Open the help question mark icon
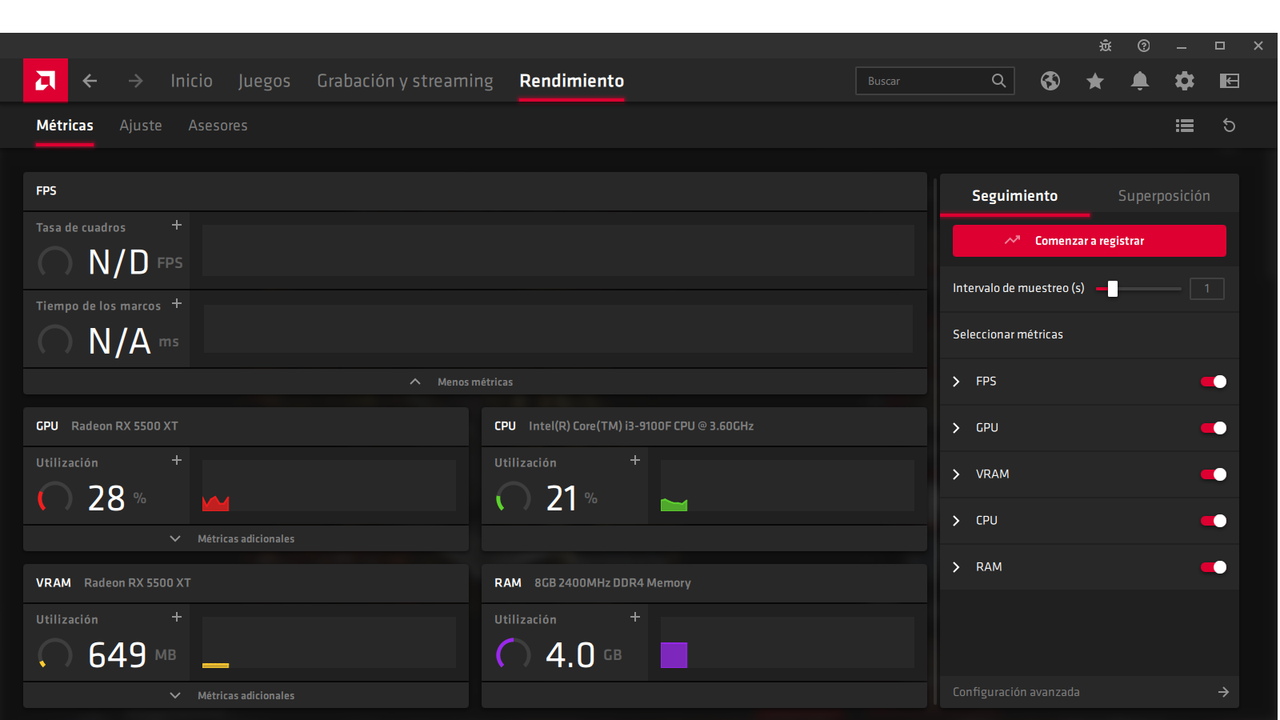 [1144, 46]
